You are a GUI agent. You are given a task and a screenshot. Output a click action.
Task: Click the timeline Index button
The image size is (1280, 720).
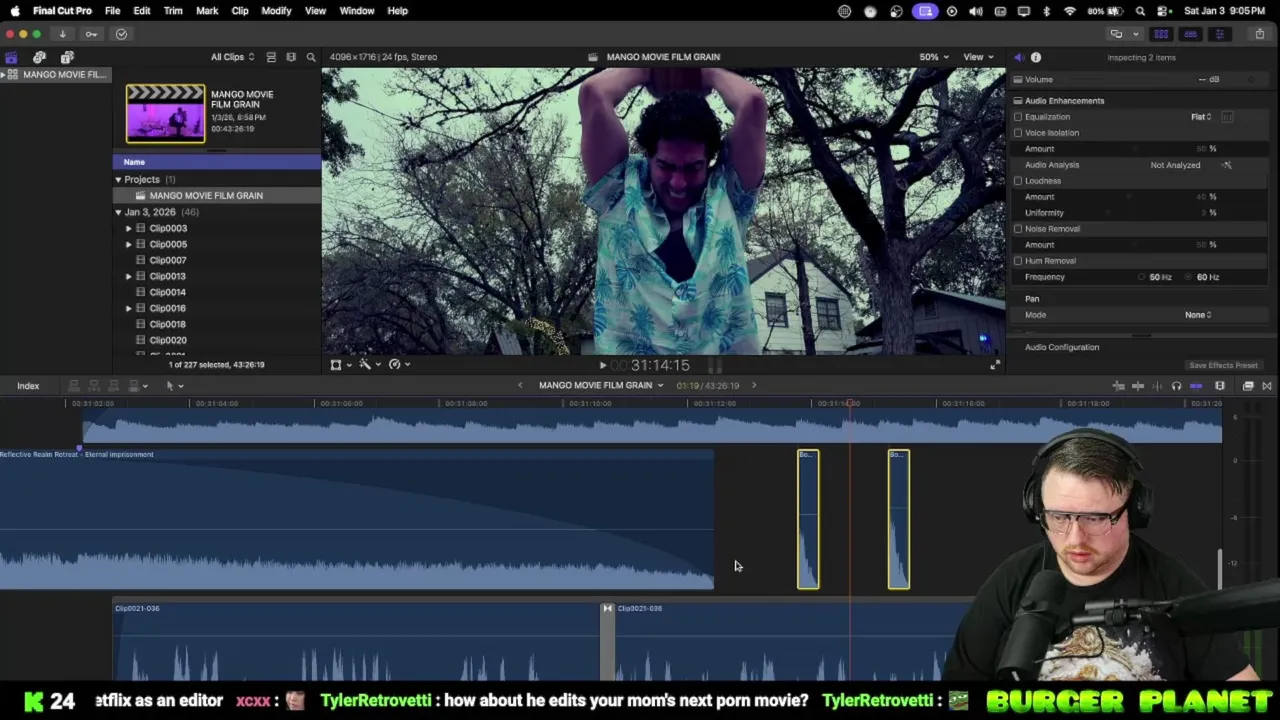[28, 386]
